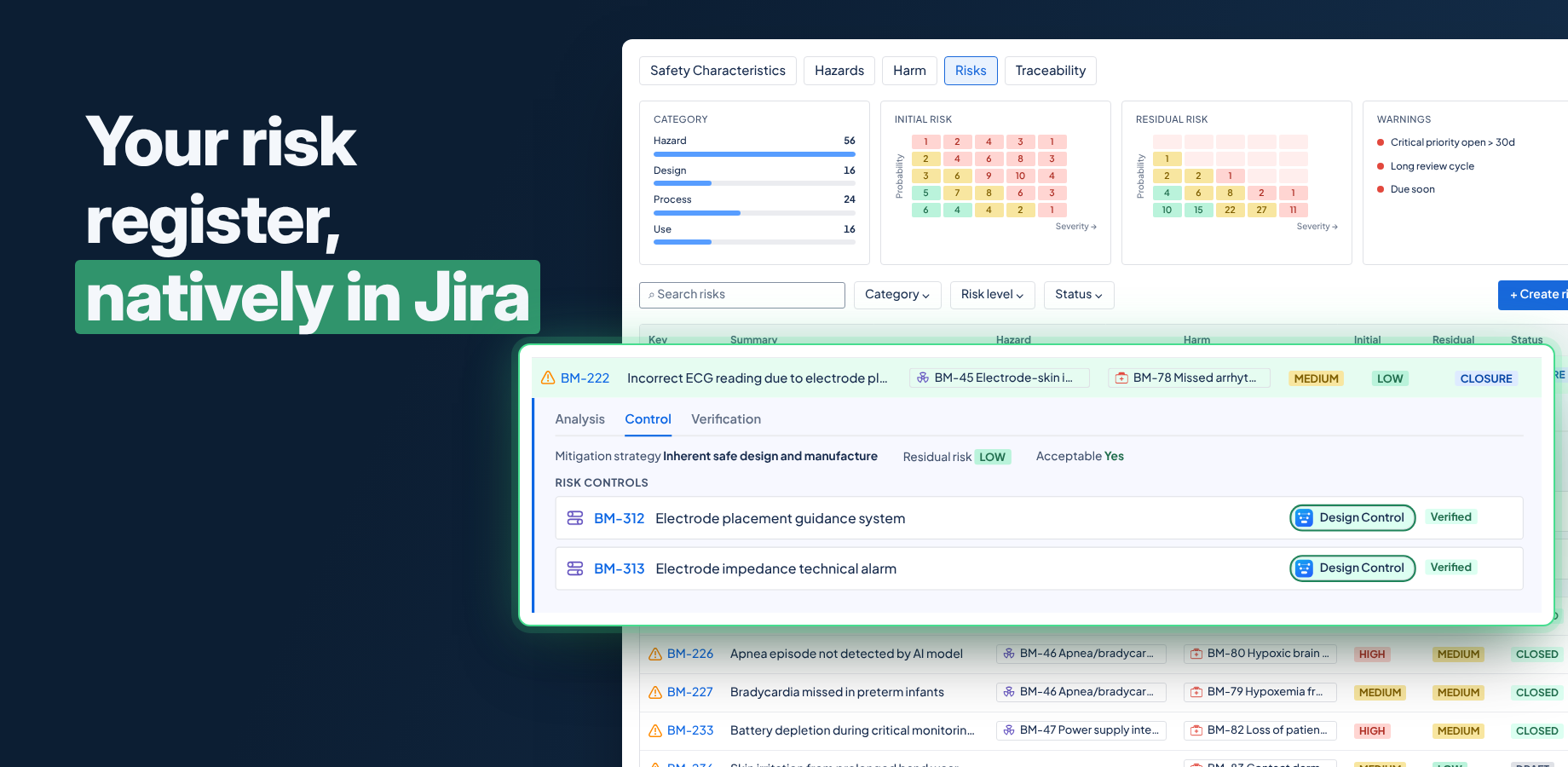Open the BM-222 issue link

point(585,378)
